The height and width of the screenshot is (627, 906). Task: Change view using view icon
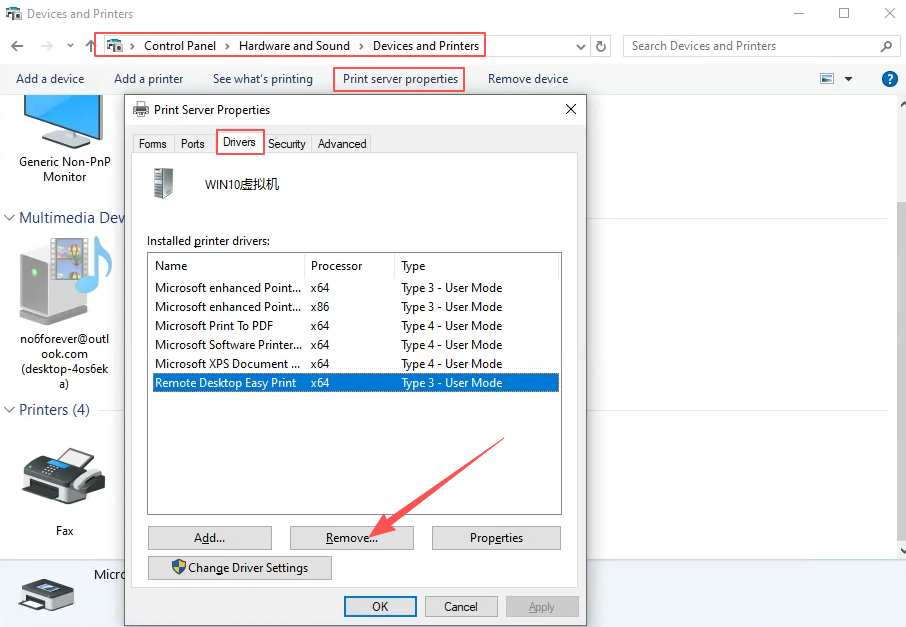[x=827, y=79]
